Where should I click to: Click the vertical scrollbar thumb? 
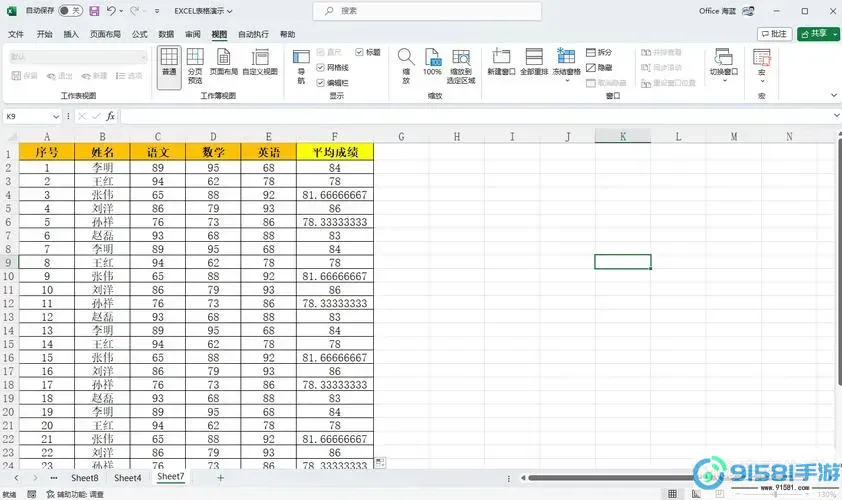click(839, 260)
